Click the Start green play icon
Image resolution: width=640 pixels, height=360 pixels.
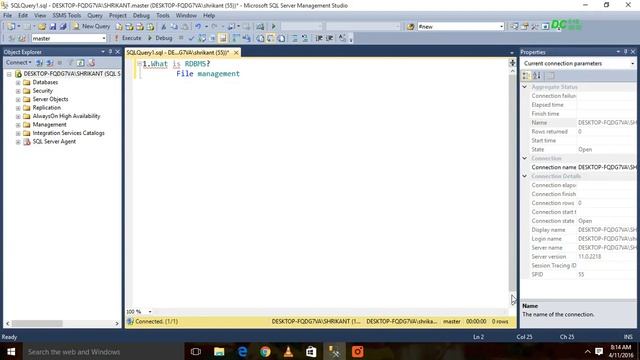pos(273,27)
